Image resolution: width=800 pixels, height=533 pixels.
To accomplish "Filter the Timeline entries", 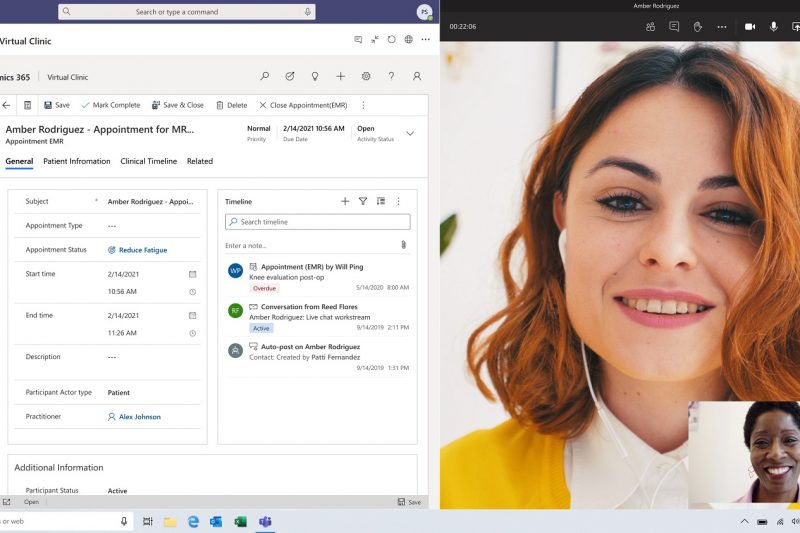I will point(363,201).
